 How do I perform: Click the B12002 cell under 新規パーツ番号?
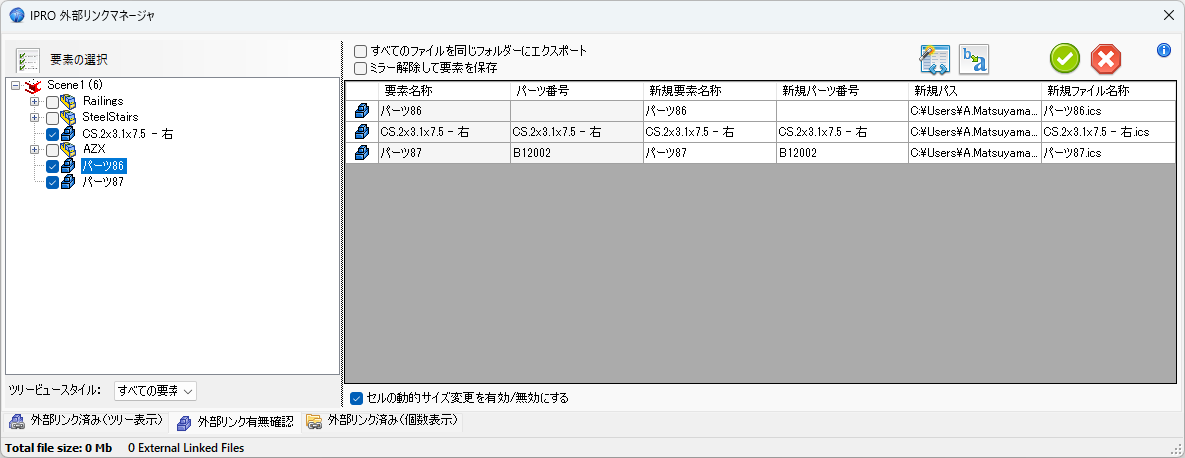[841, 153]
